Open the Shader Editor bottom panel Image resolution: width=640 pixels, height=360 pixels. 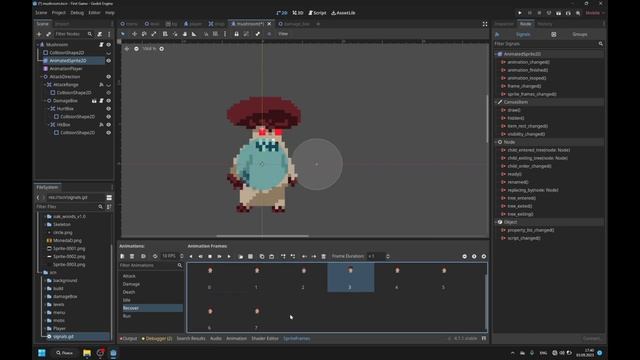tap(265, 338)
